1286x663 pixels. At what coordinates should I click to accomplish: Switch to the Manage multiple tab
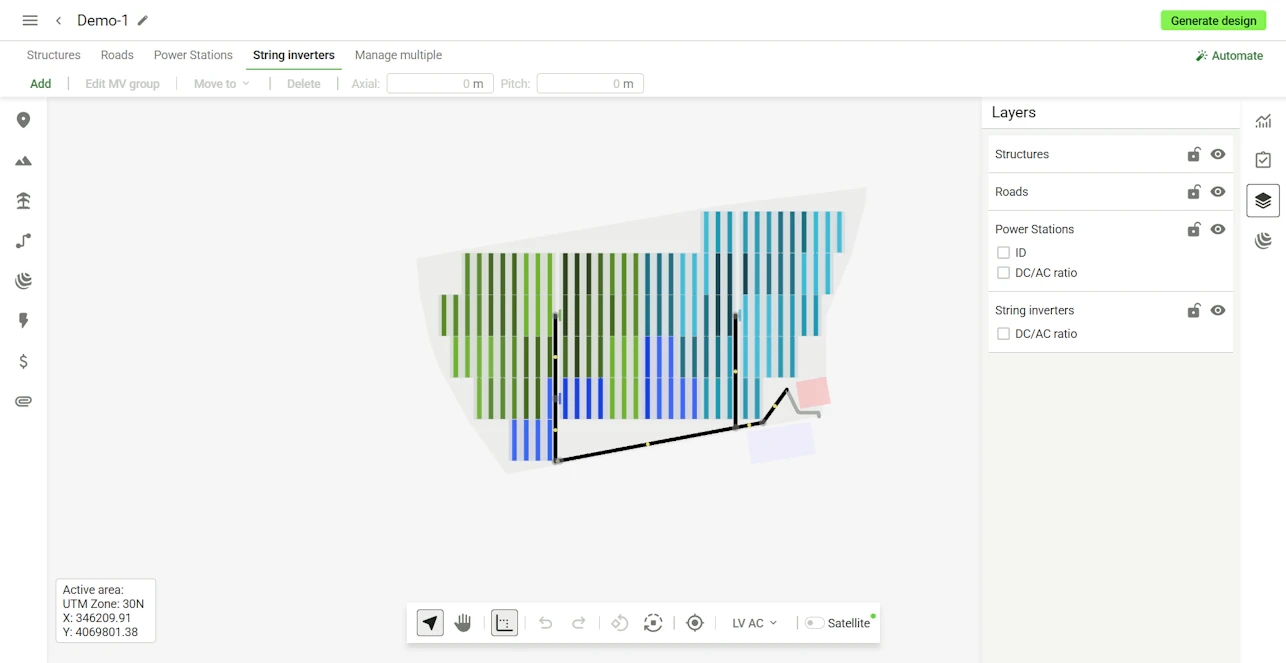coord(398,55)
